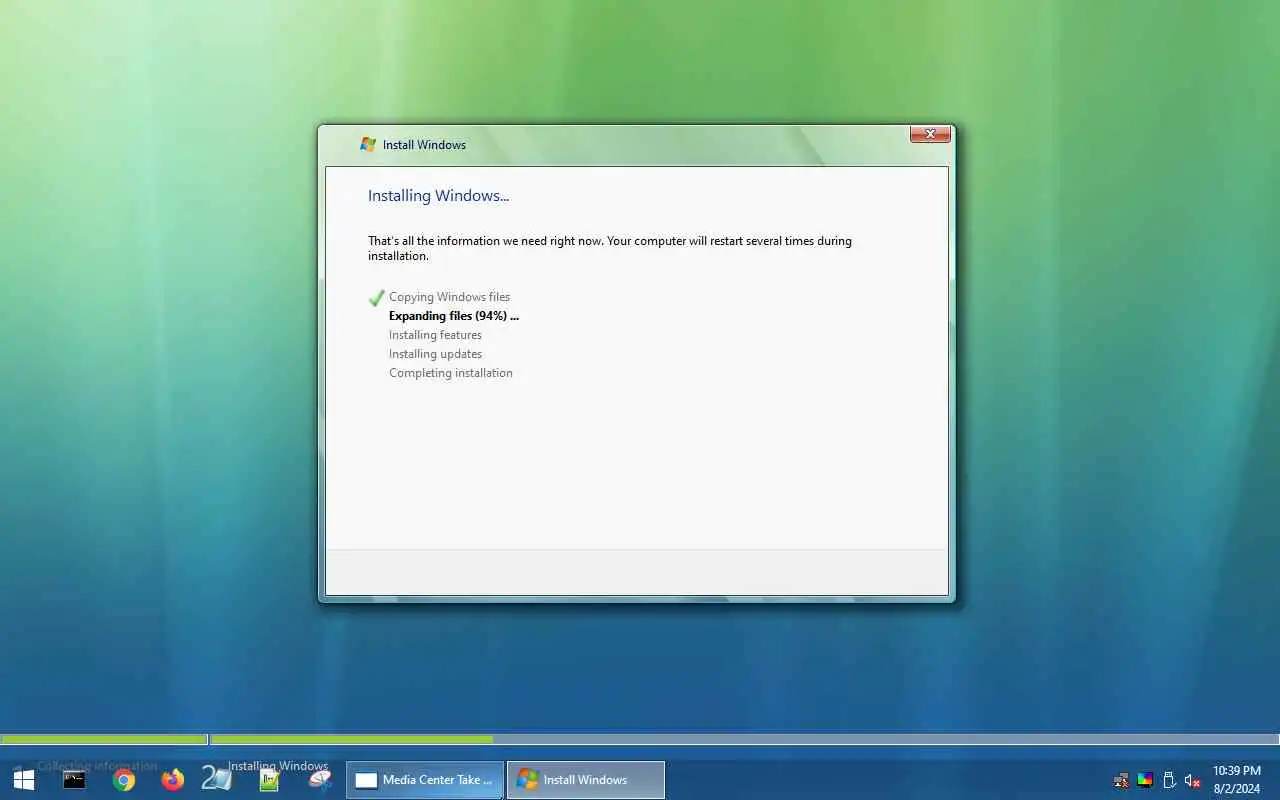Open Firefox from the taskbar
This screenshot has height=800, width=1280.
[173, 780]
